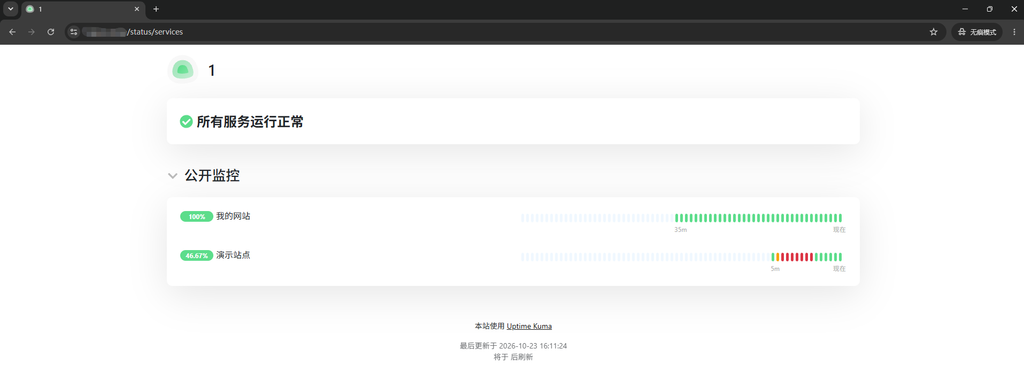This screenshot has height=382, width=1024.
Task: Click the 演示站点 monitor name
Action: [x=233, y=255]
